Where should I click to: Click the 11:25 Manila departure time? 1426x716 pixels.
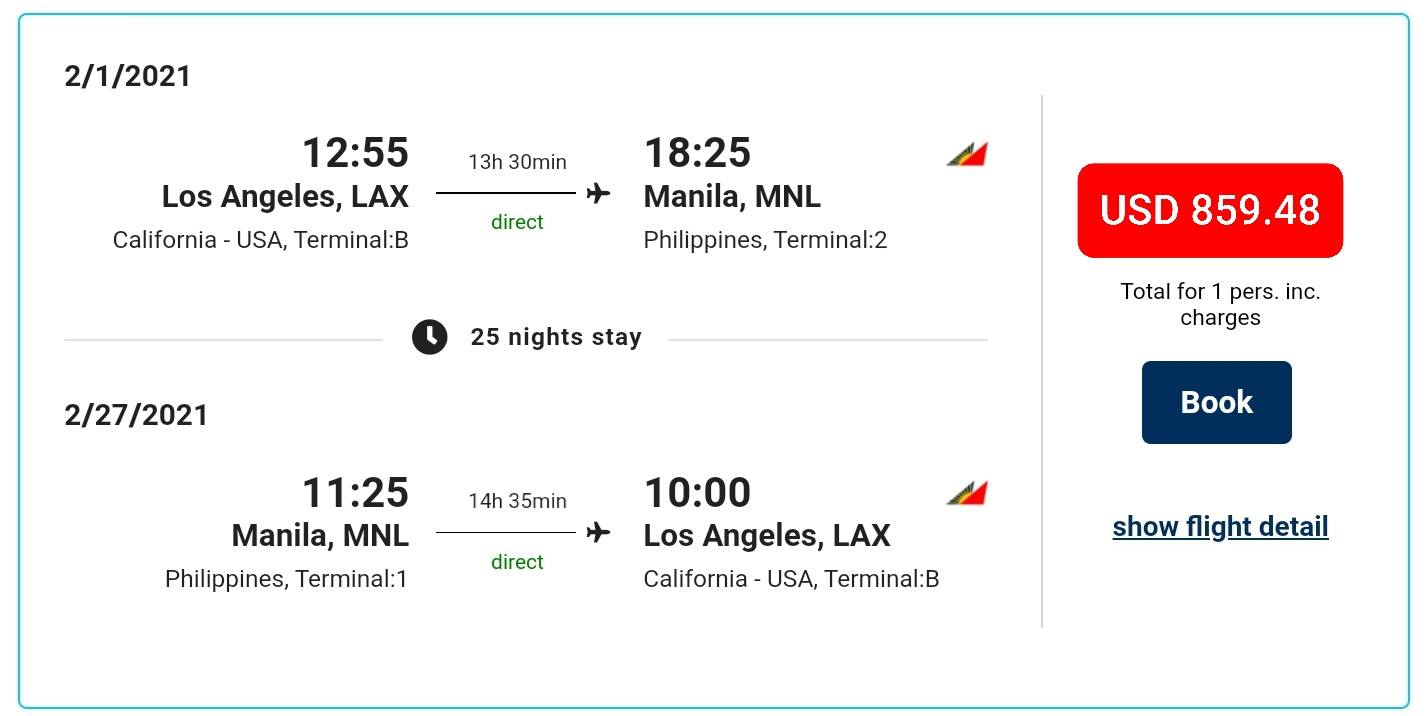[x=355, y=492]
